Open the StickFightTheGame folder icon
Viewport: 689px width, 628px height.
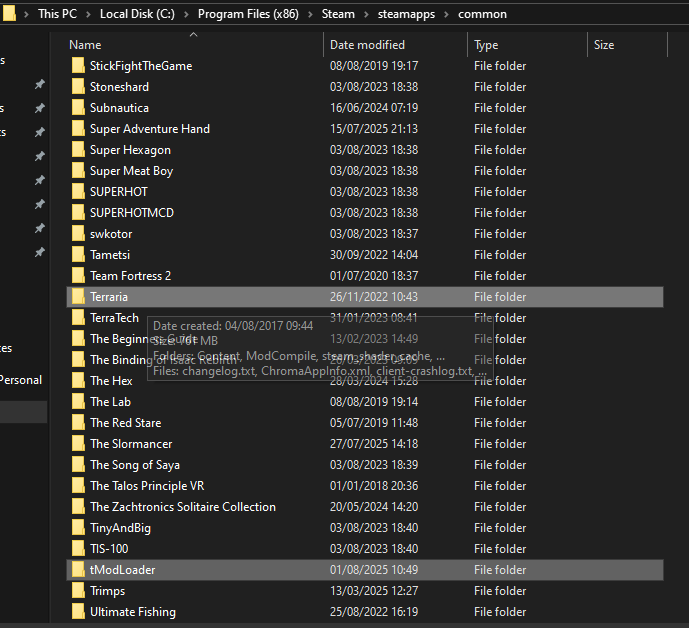pos(78,65)
